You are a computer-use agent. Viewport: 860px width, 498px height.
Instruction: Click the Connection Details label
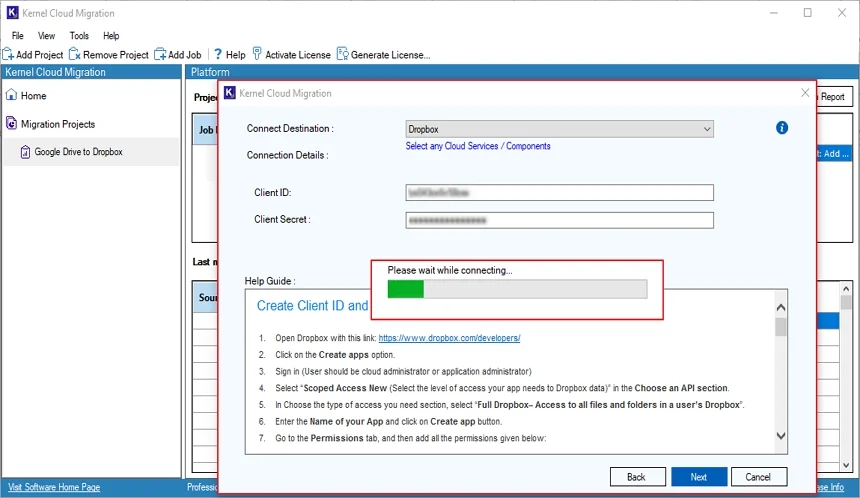(287, 155)
